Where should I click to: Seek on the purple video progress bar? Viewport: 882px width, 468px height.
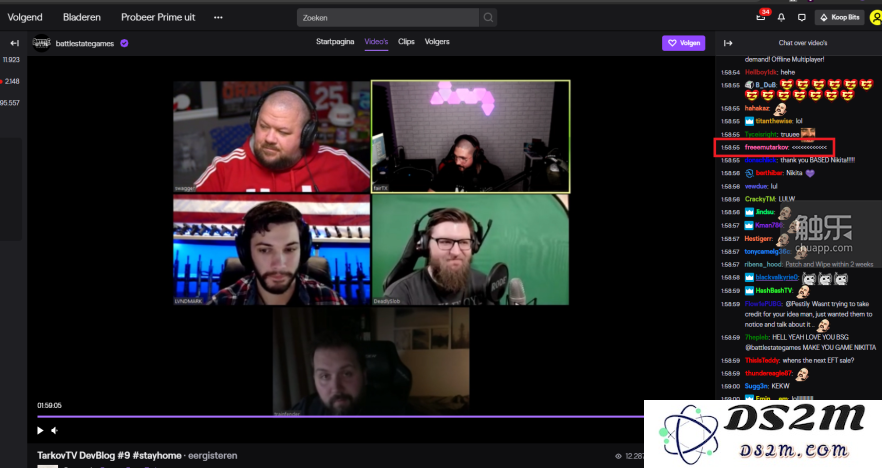tap(340, 417)
